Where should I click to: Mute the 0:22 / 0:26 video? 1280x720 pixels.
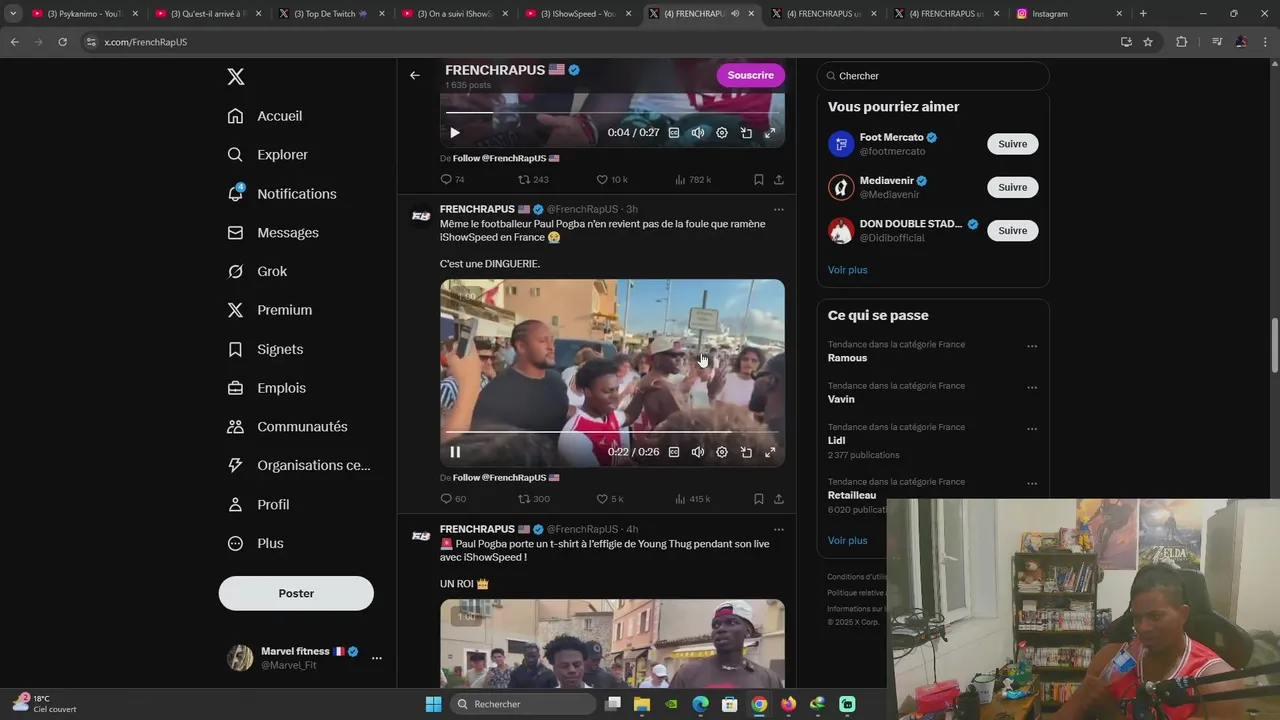tap(698, 452)
